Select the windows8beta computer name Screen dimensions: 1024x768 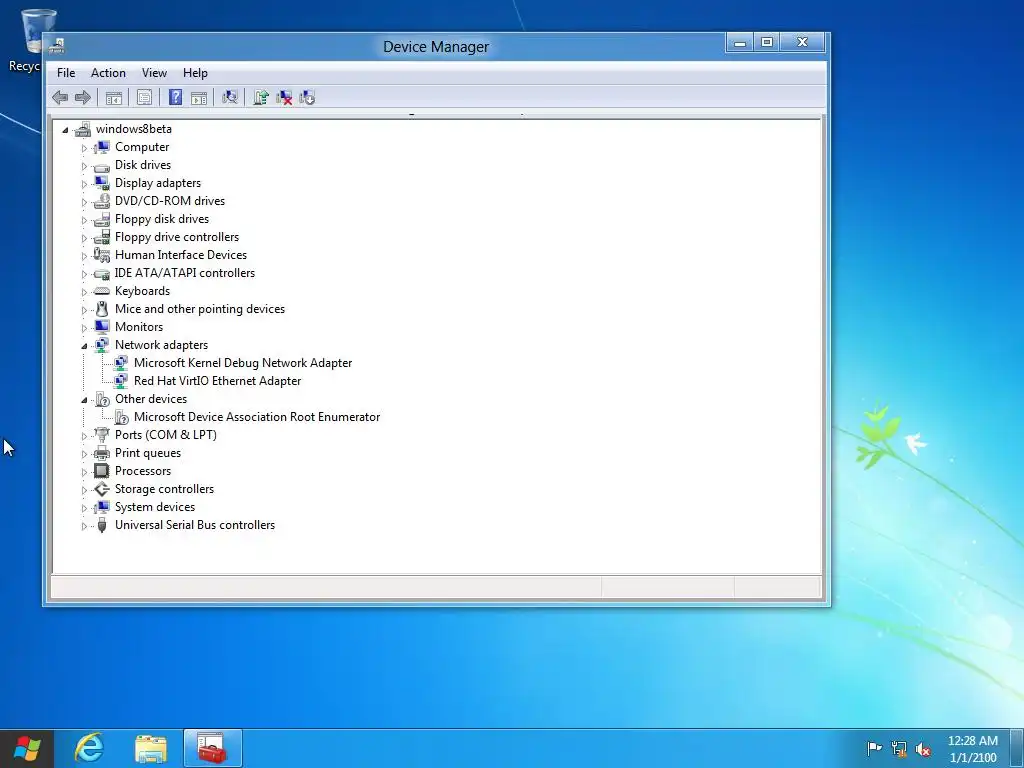pos(134,129)
